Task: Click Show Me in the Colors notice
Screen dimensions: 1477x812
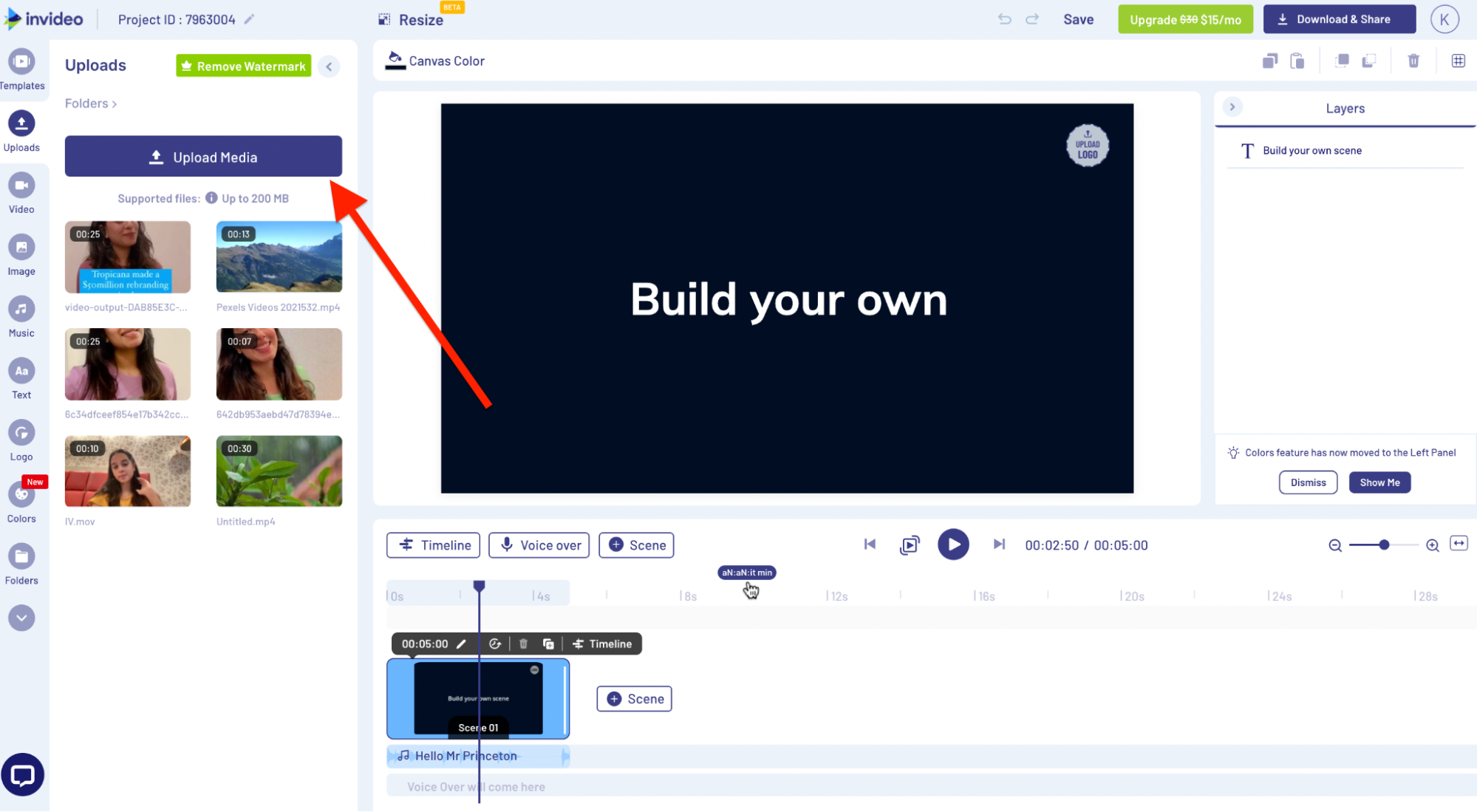Action: (1379, 482)
